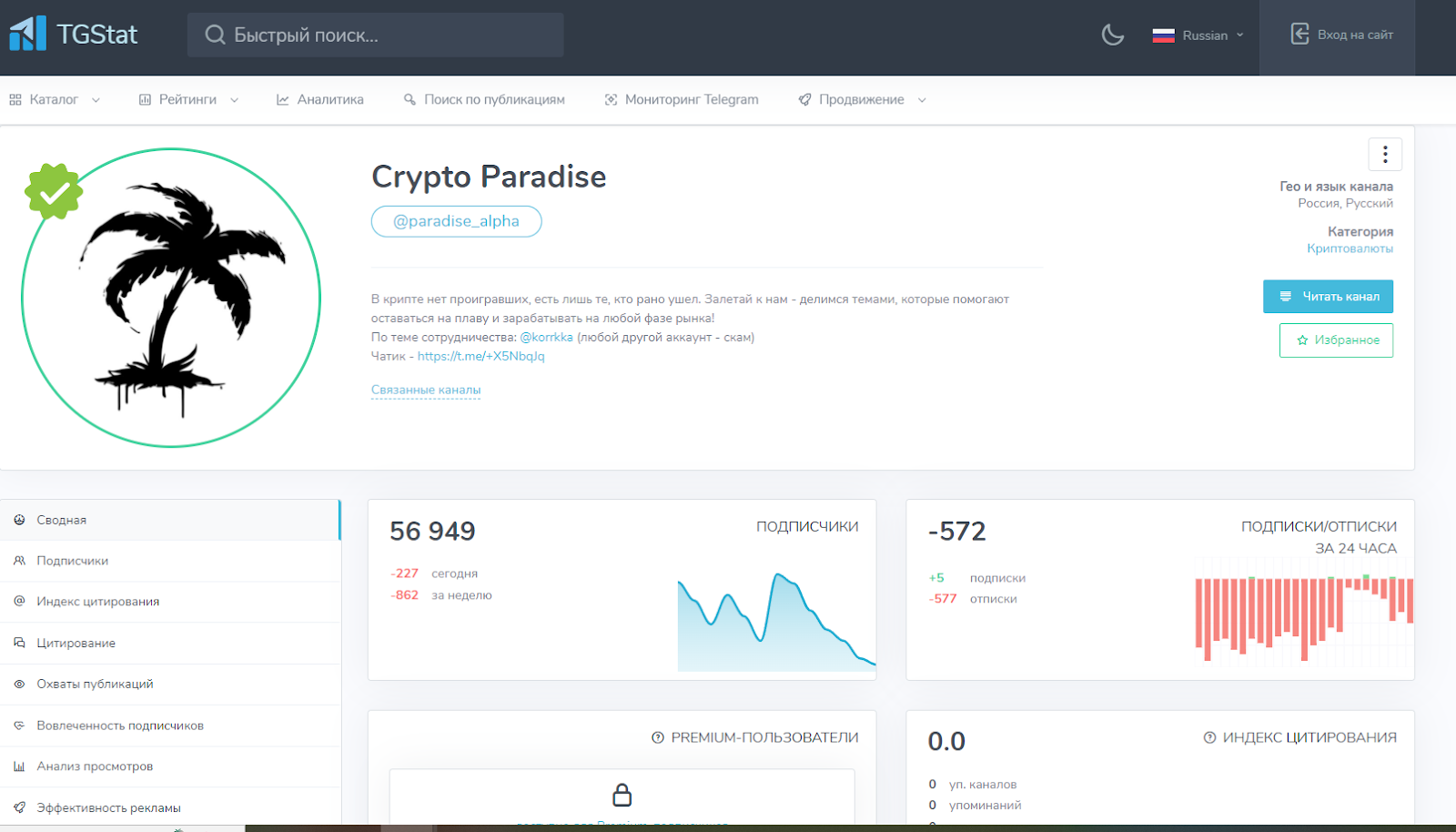This screenshot has height=832, width=1456.
Task: Select Подписчики in the sidebar
Action: [x=72, y=561]
